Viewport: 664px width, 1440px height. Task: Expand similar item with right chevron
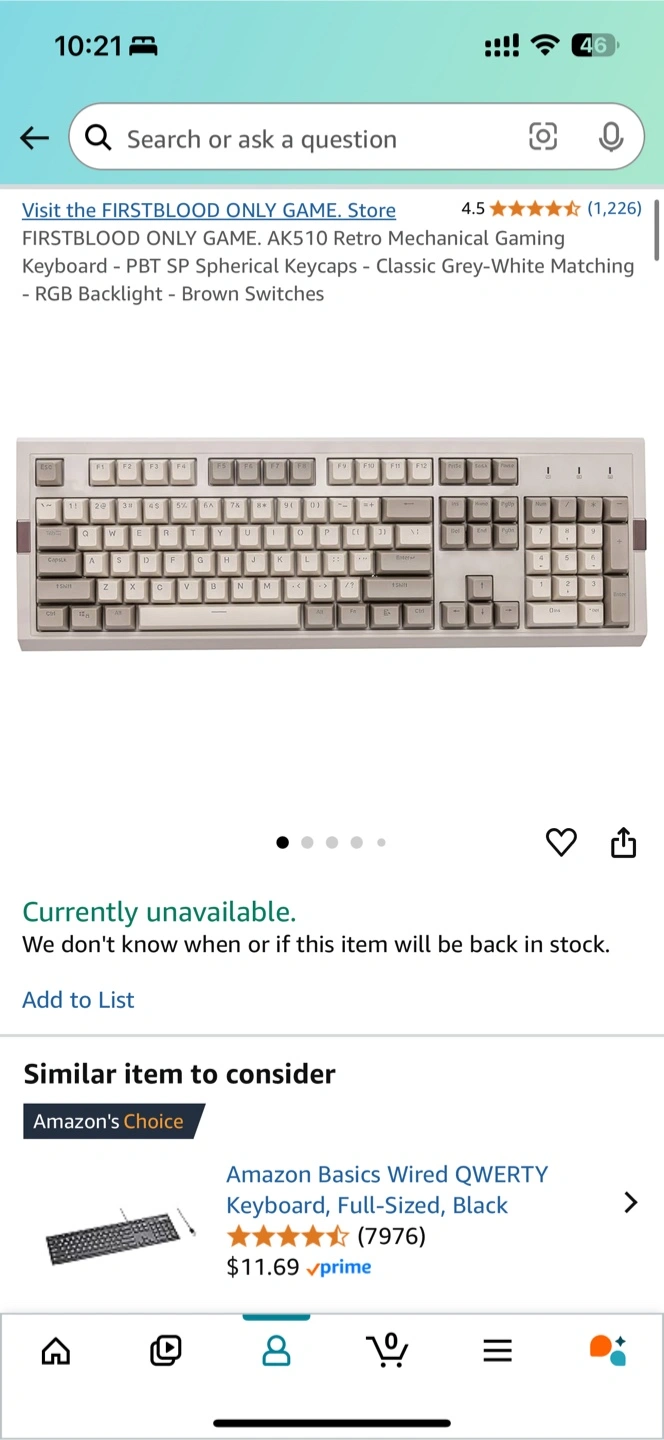(x=630, y=1203)
